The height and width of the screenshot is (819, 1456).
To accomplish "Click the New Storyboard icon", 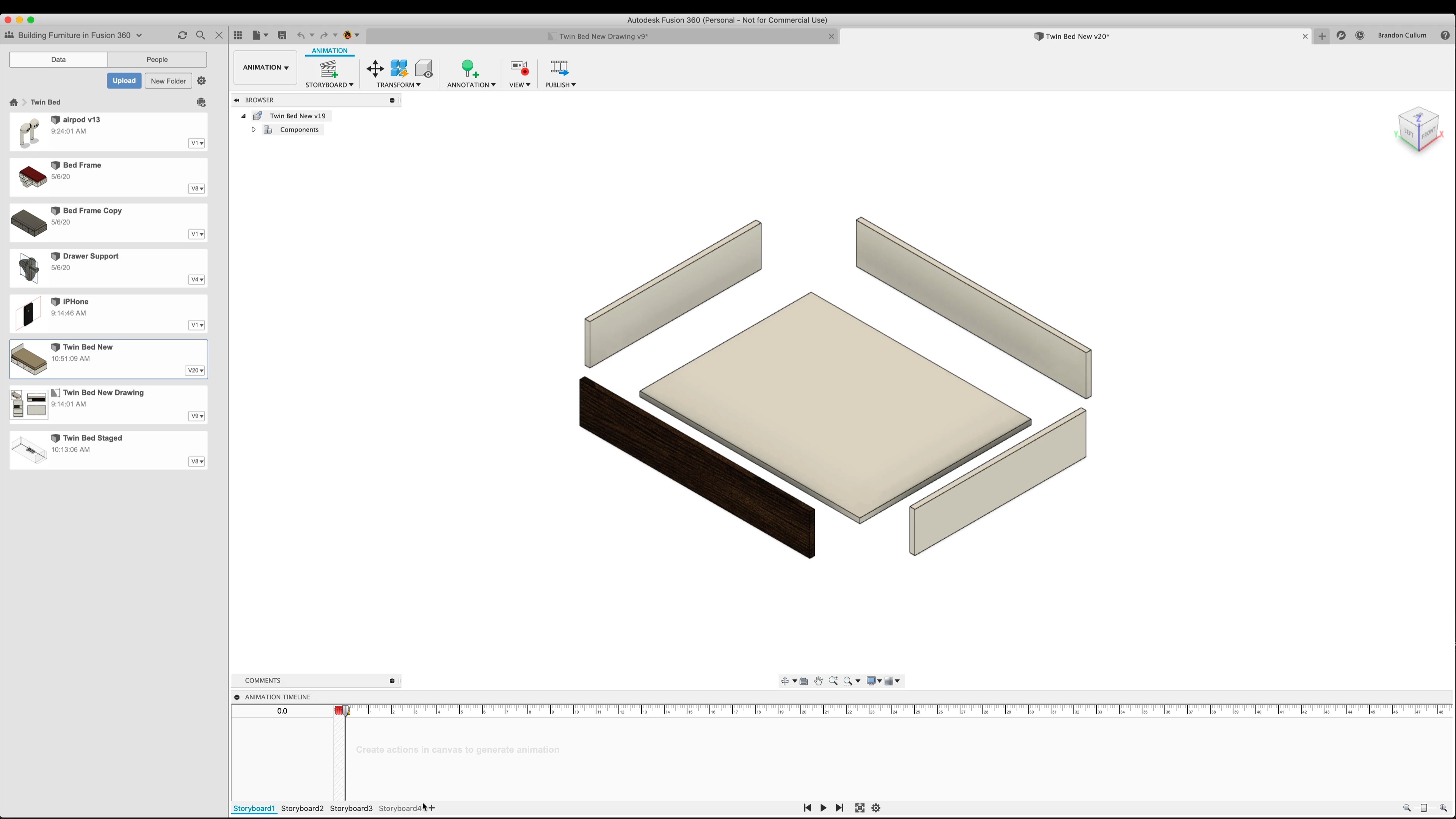I will click(x=328, y=69).
